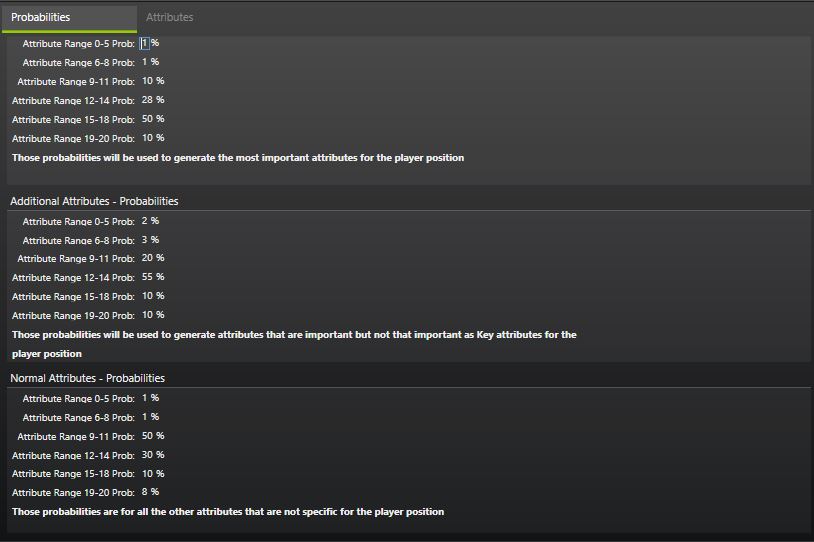Select the Probabilities tab

coord(41,17)
